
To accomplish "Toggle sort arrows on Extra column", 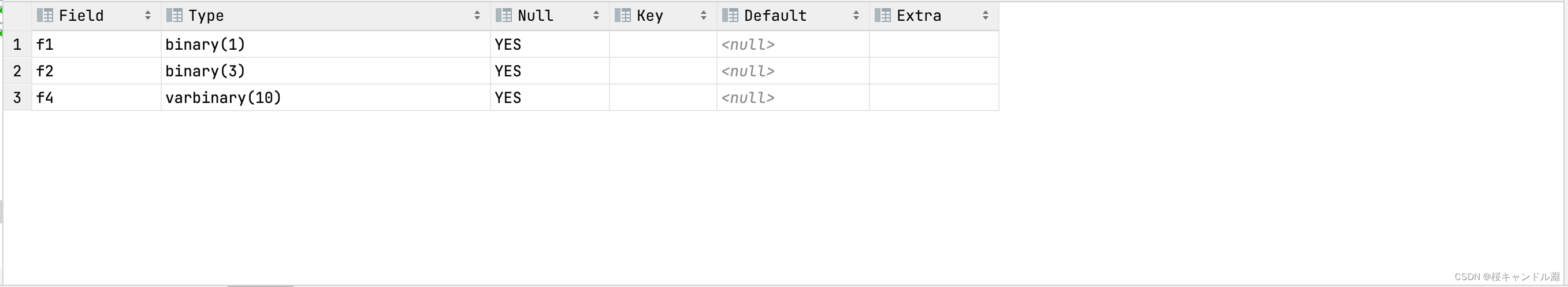I will pos(986,16).
